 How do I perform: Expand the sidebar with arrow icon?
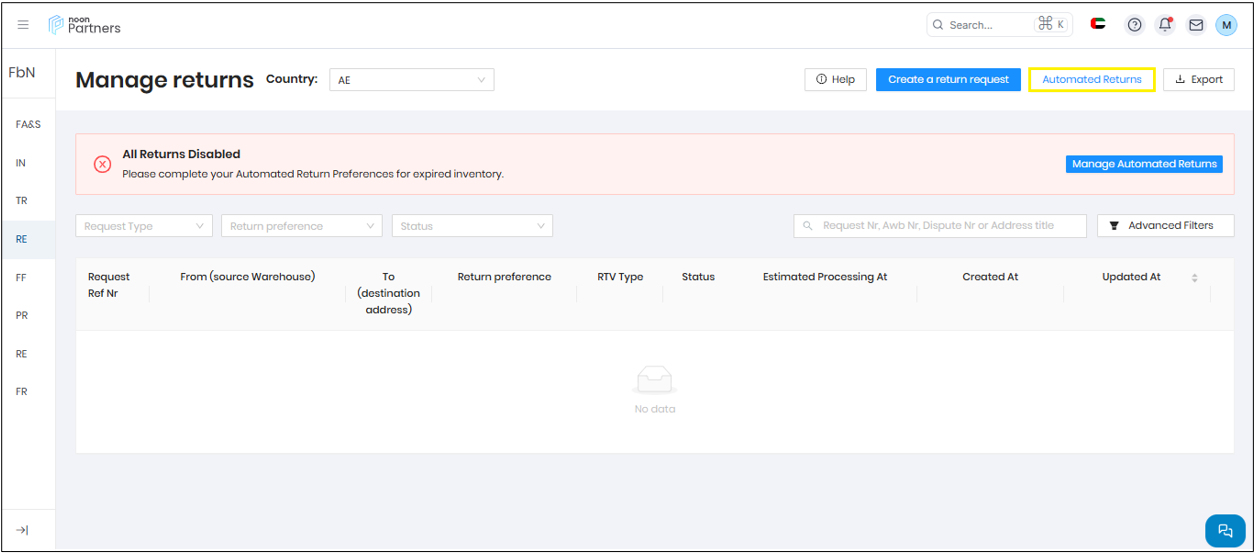(x=22, y=530)
